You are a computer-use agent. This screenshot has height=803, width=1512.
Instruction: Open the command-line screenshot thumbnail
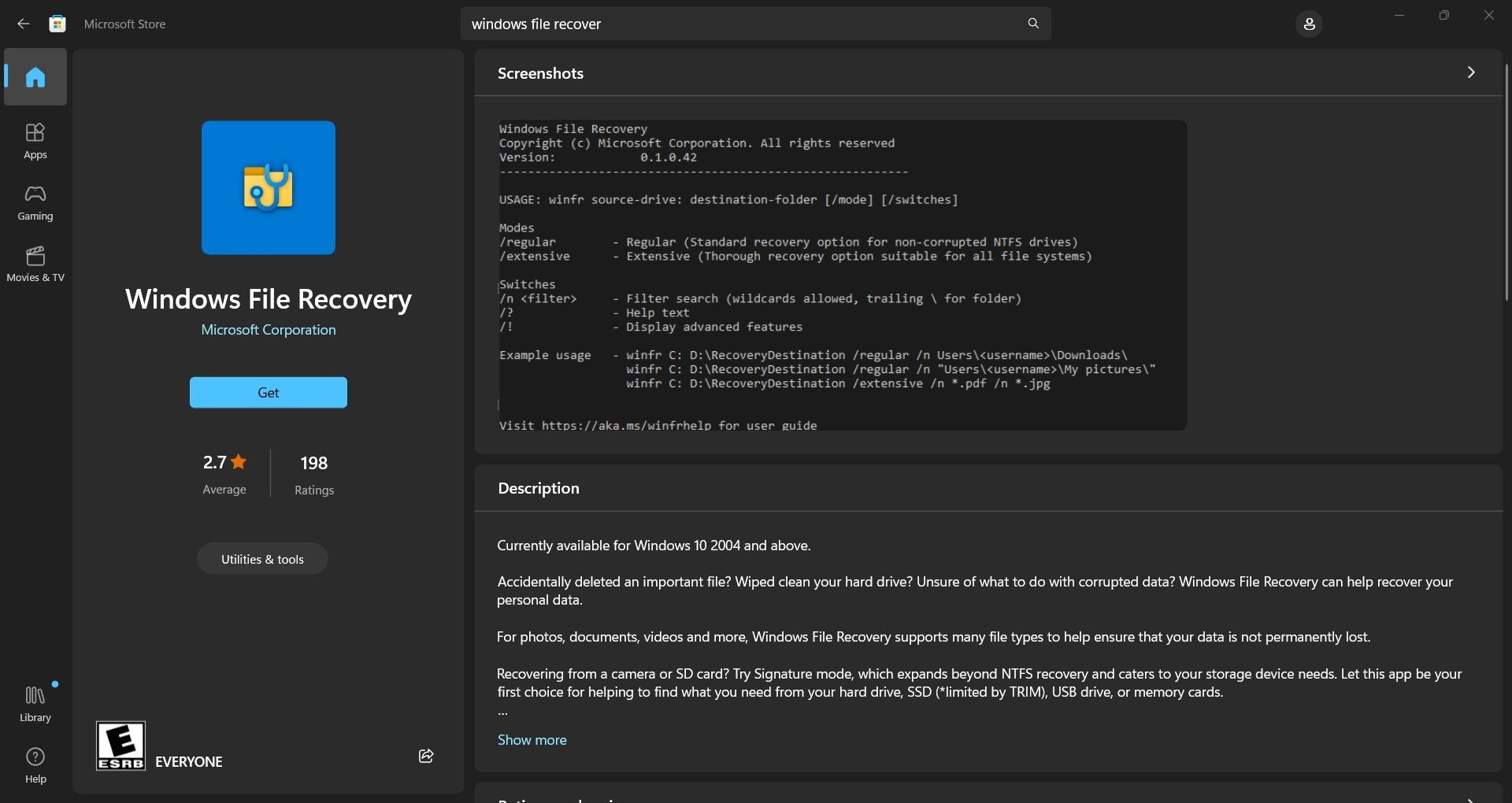(842, 275)
